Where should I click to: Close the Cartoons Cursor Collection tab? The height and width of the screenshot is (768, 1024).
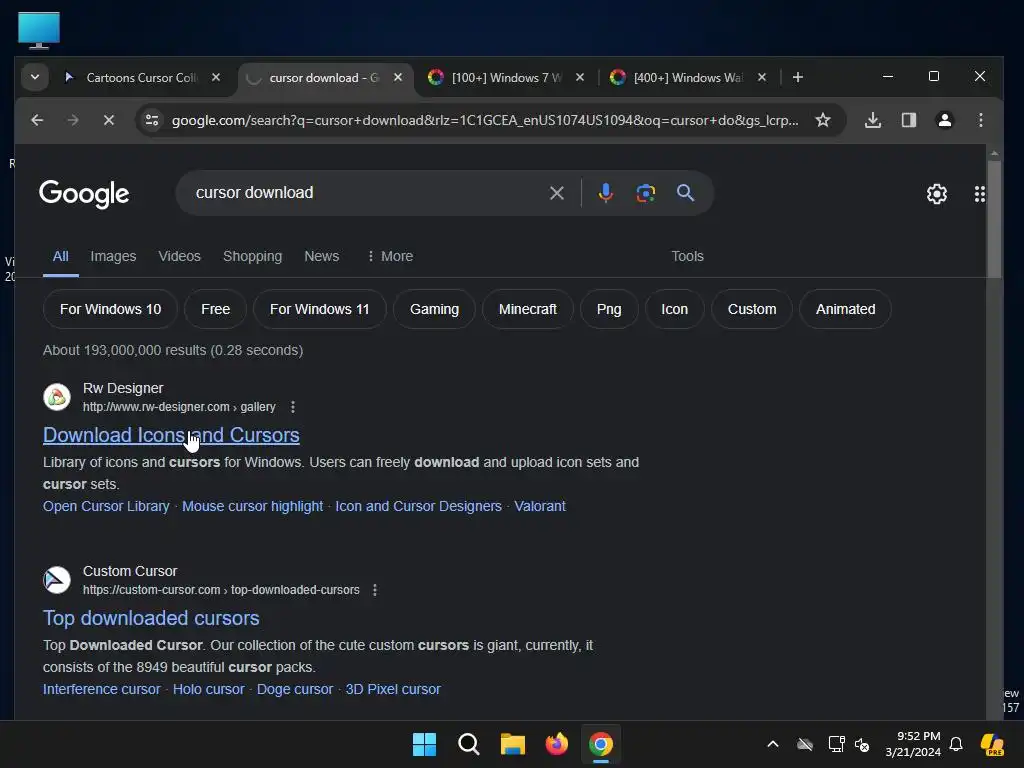click(x=216, y=78)
